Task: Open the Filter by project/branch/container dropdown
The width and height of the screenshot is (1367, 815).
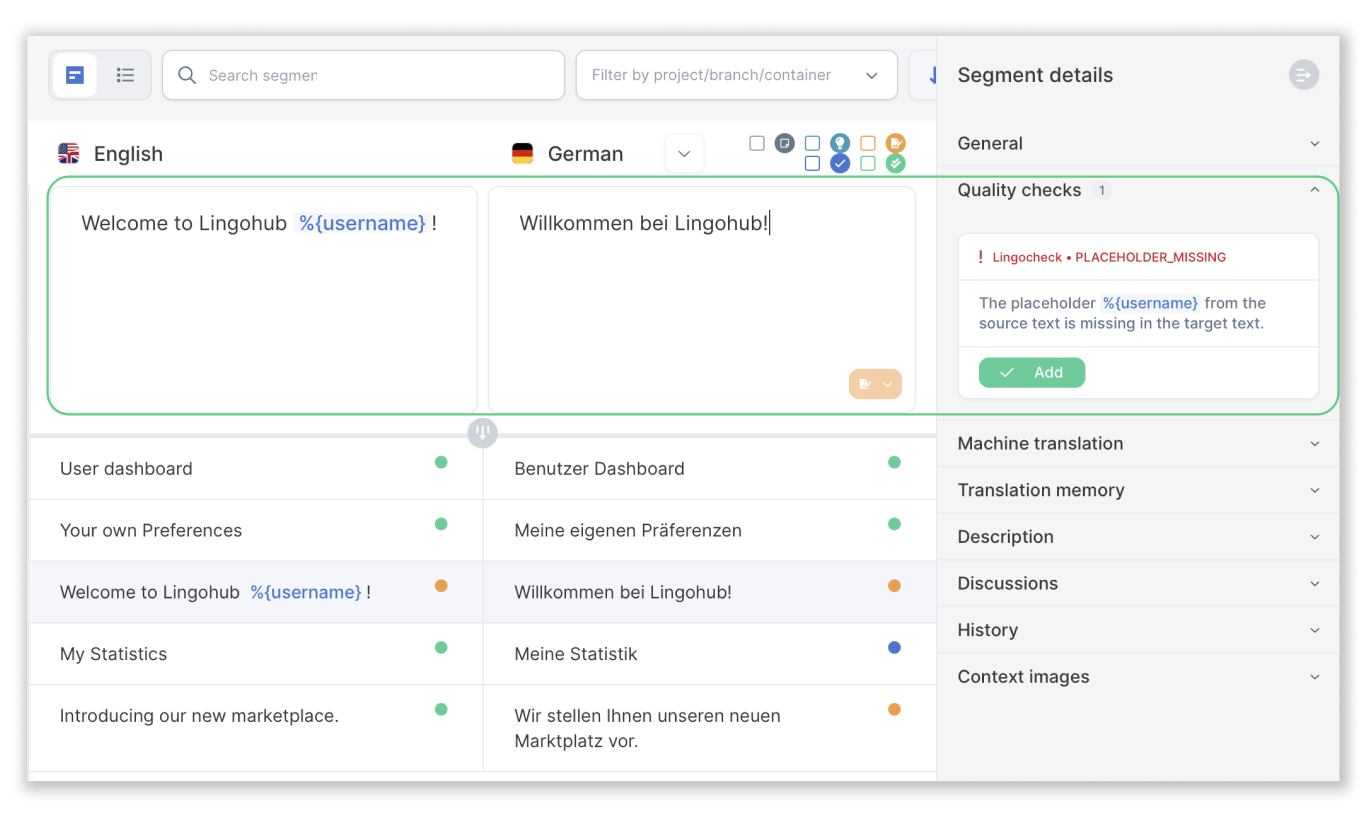Action: point(737,75)
